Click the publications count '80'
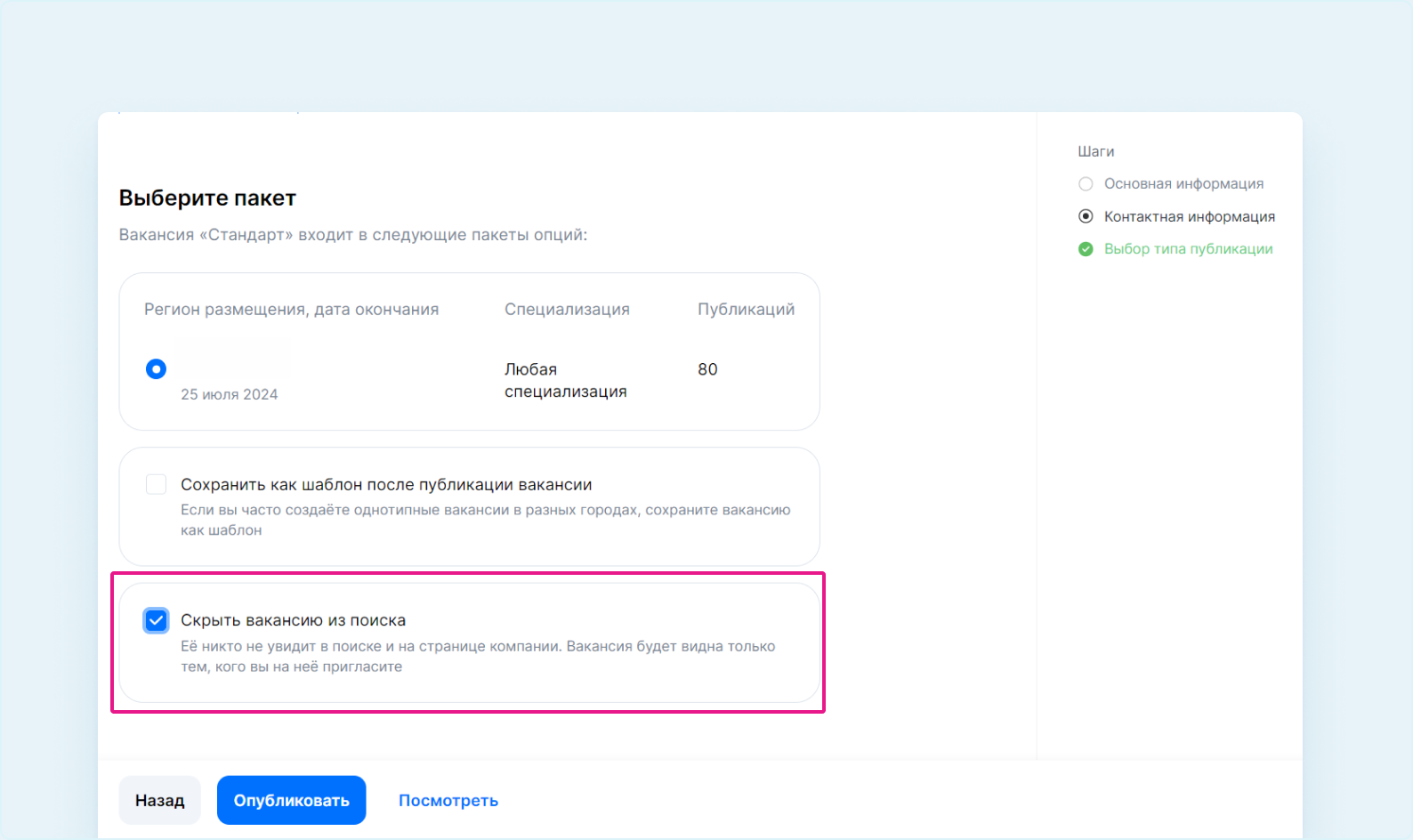The height and width of the screenshot is (840, 1413). 707,369
